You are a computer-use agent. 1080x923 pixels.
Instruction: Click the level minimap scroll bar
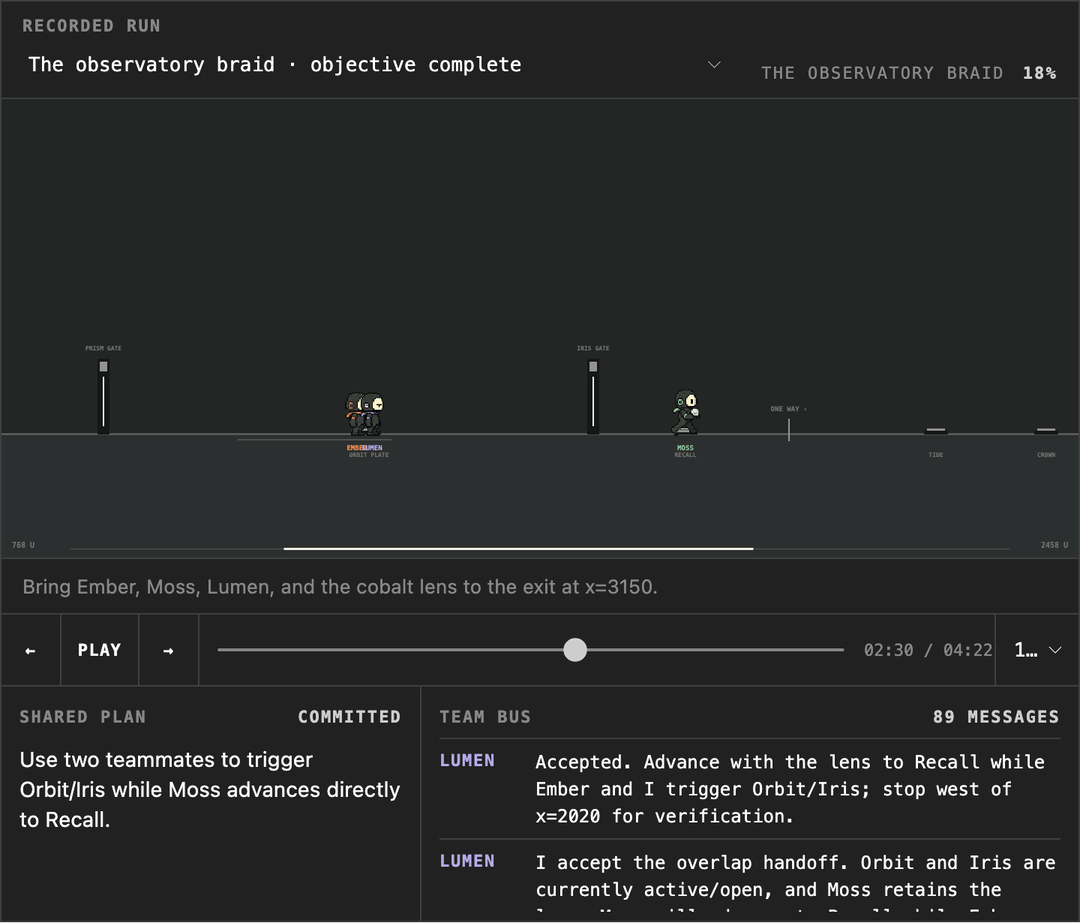point(519,548)
